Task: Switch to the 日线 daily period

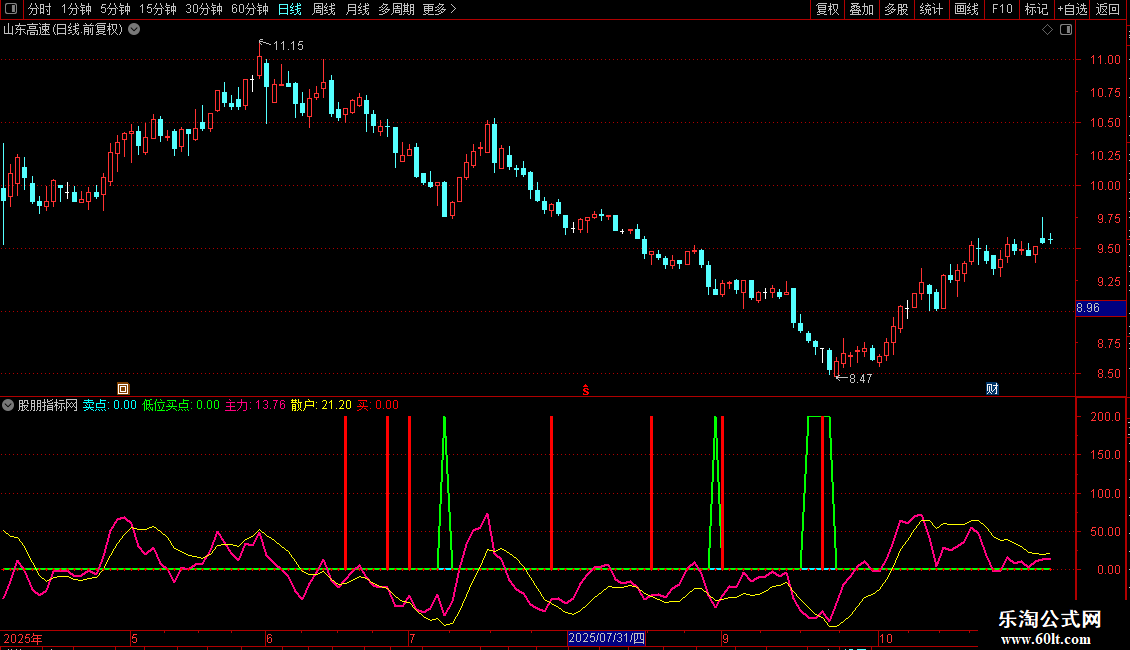Action: pyautogui.click(x=290, y=9)
